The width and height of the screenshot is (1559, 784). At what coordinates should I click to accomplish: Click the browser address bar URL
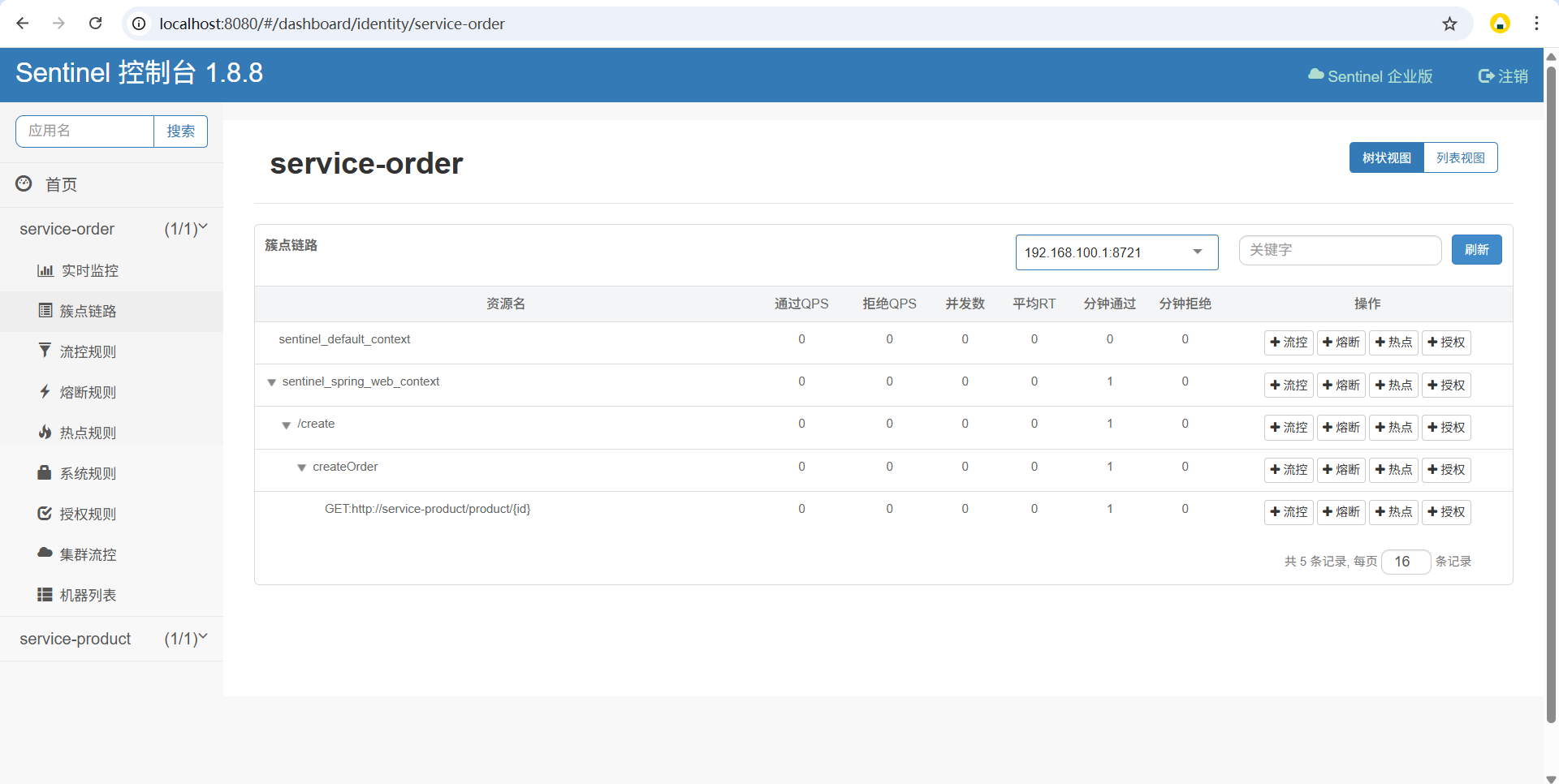[x=332, y=24]
